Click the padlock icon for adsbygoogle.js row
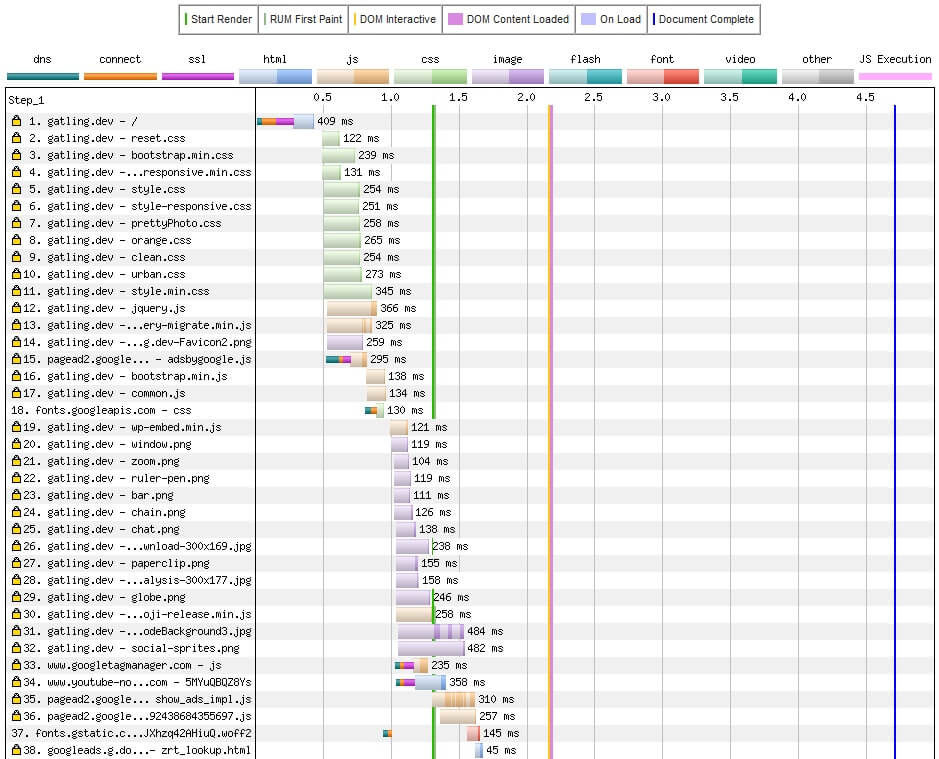 [x=16, y=359]
